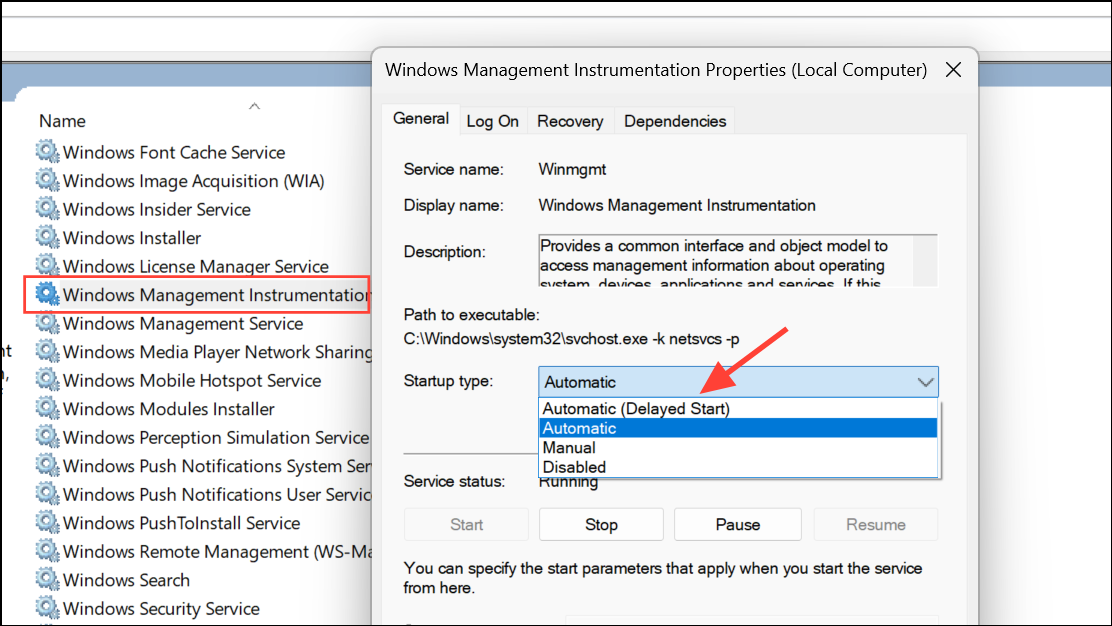The height and width of the screenshot is (626, 1112).
Task: Click gear icon beside Windows License Manager Service
Action: point(48,265)
